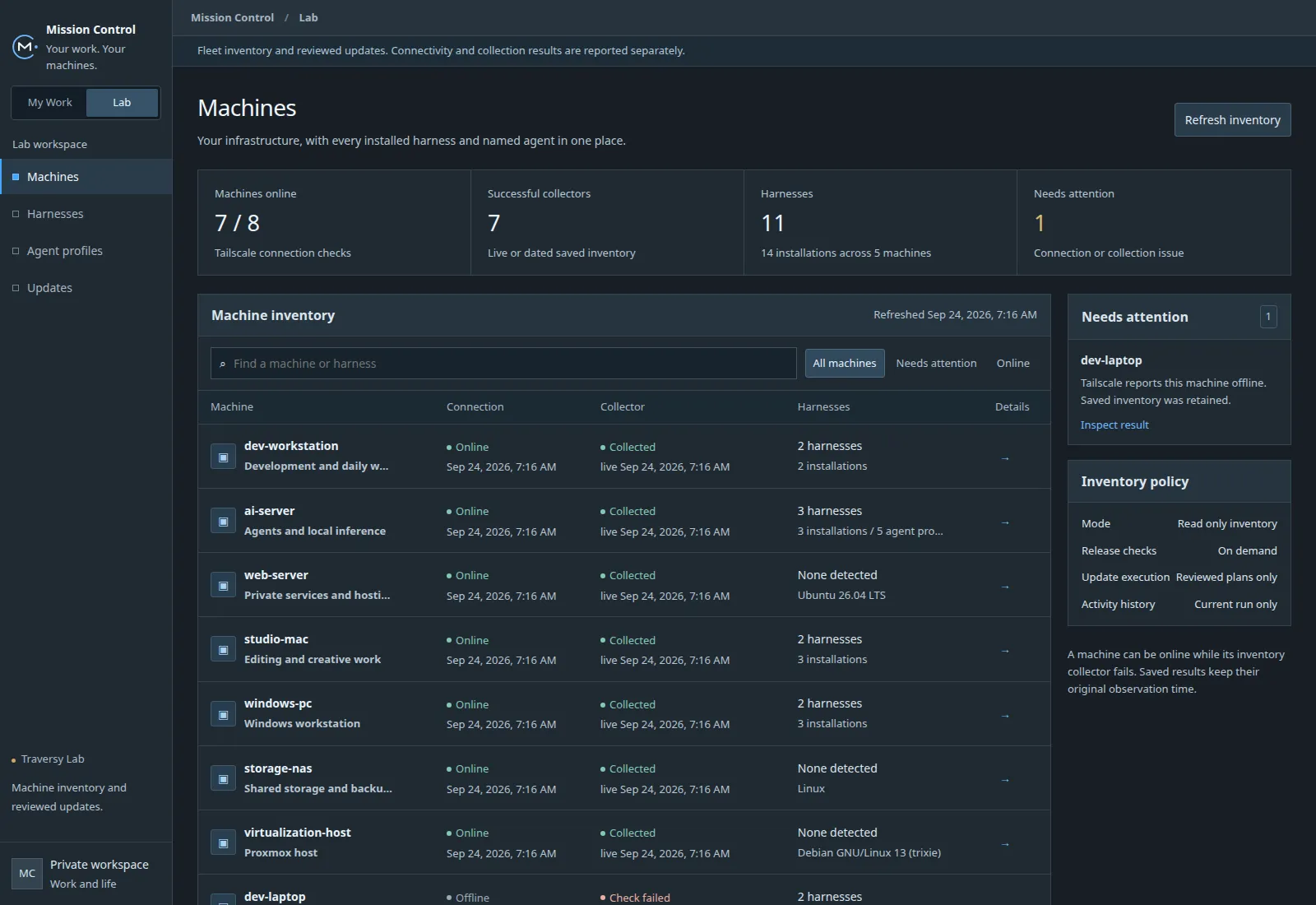
Task: Open Updates in the sidebar
Action: pyautogui.click(x=86, y=288)
